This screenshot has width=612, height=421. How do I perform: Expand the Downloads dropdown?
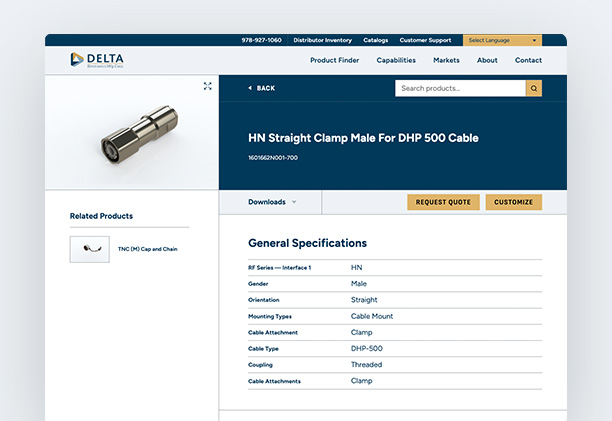272,202
